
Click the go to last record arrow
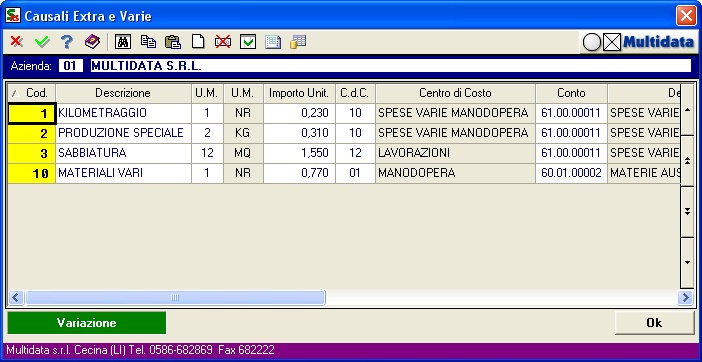[687, 263]
